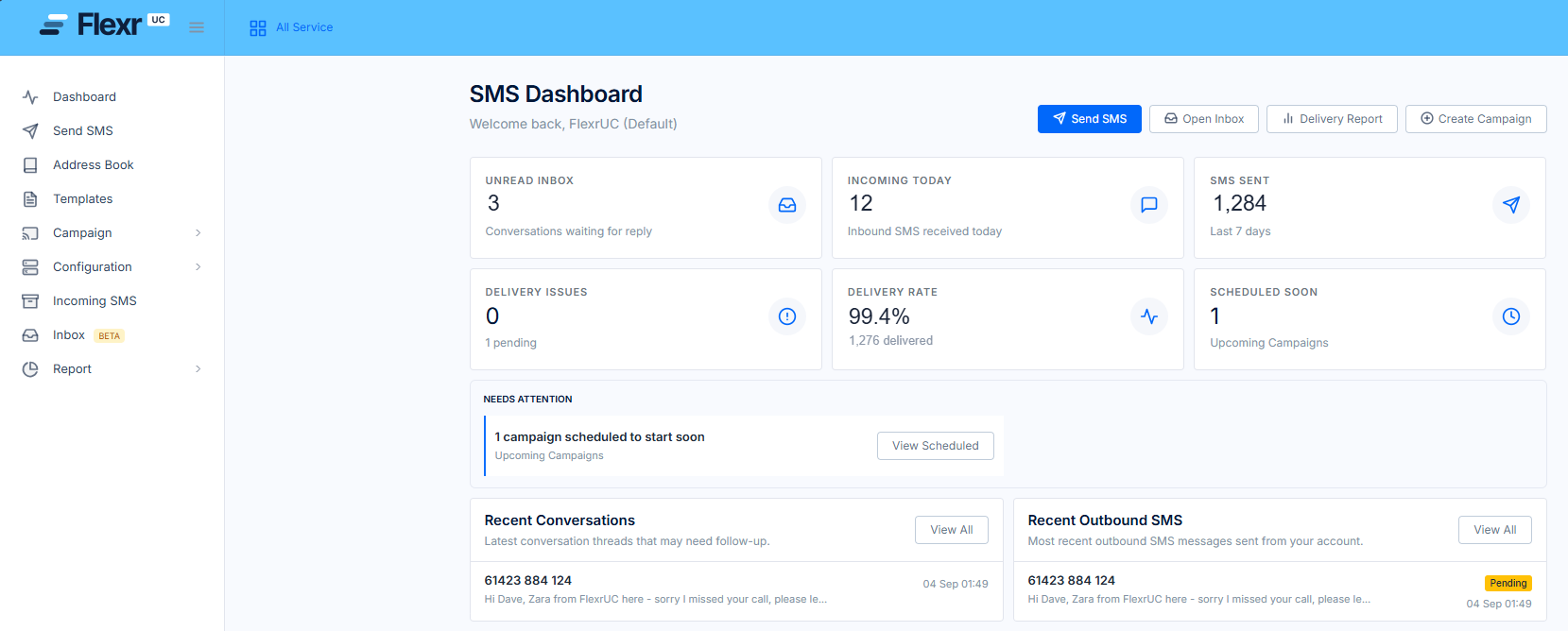Select Report in the sidebar
Viewport: 1568px width, 631px height.
72,369
